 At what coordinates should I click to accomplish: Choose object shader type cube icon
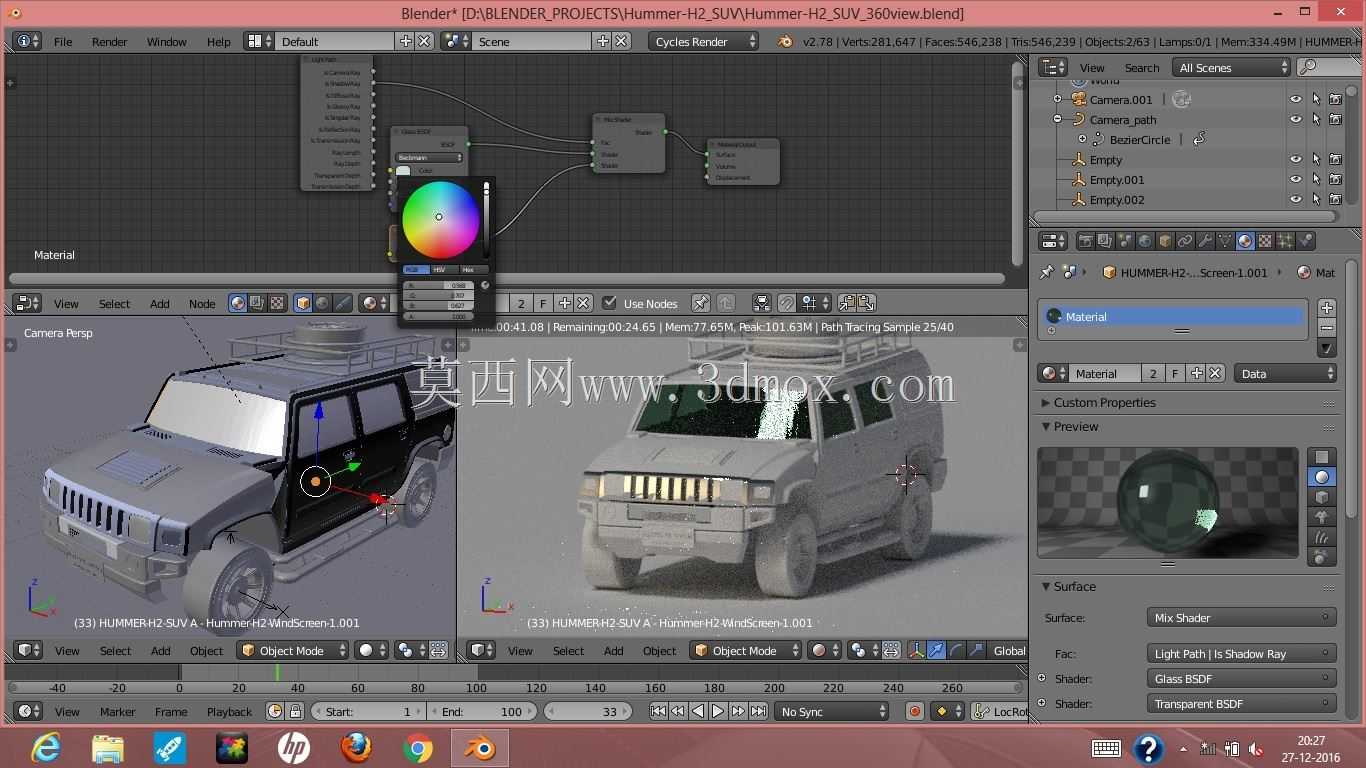[x=303, y=303]
